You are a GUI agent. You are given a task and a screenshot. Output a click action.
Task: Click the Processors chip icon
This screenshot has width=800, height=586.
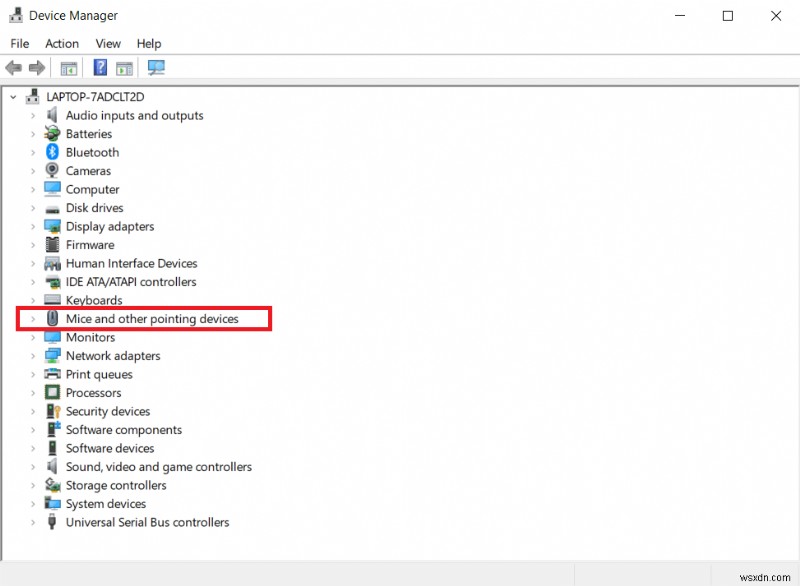point(52,392)
